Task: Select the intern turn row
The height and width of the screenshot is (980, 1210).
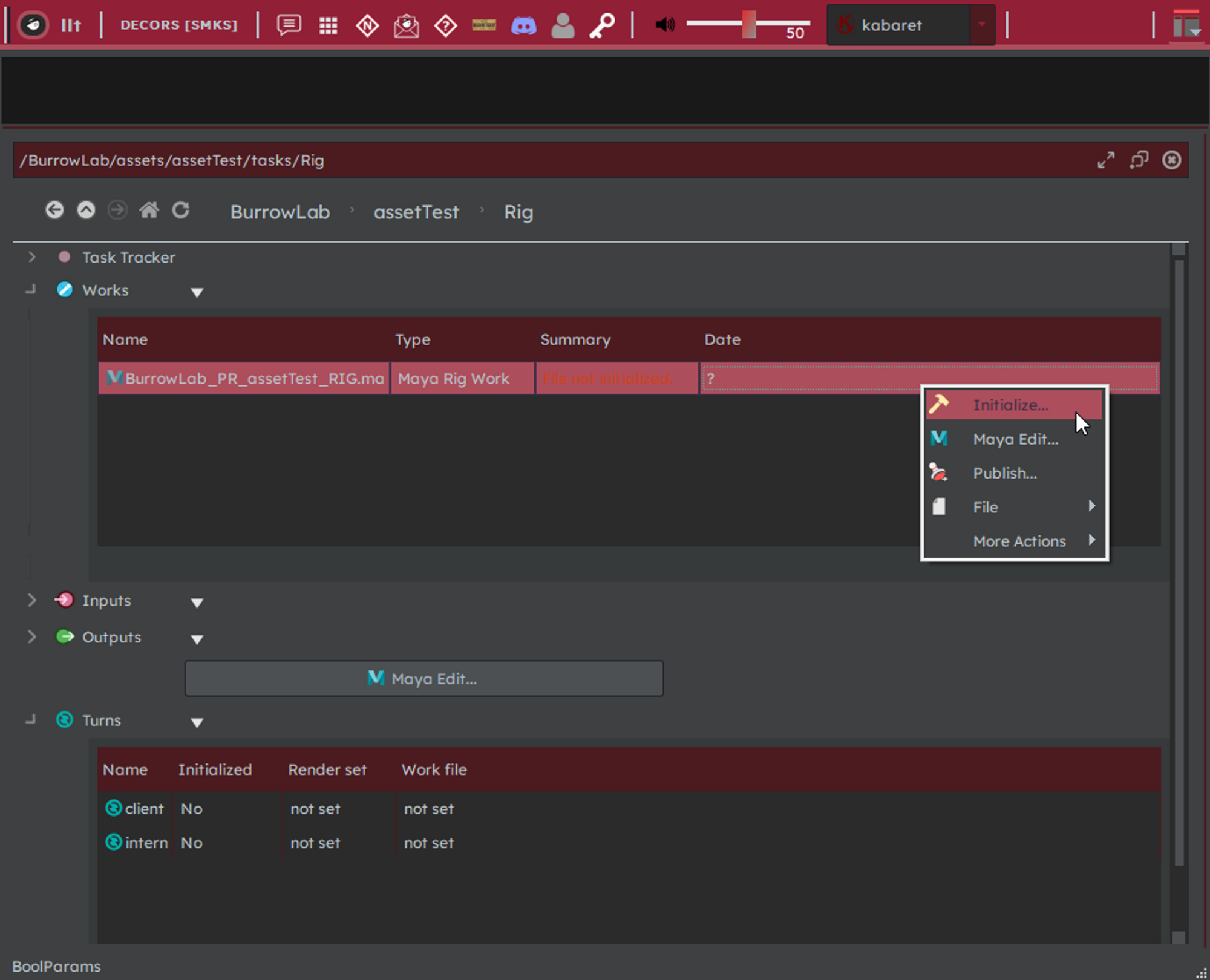Action: coord(629,843)
